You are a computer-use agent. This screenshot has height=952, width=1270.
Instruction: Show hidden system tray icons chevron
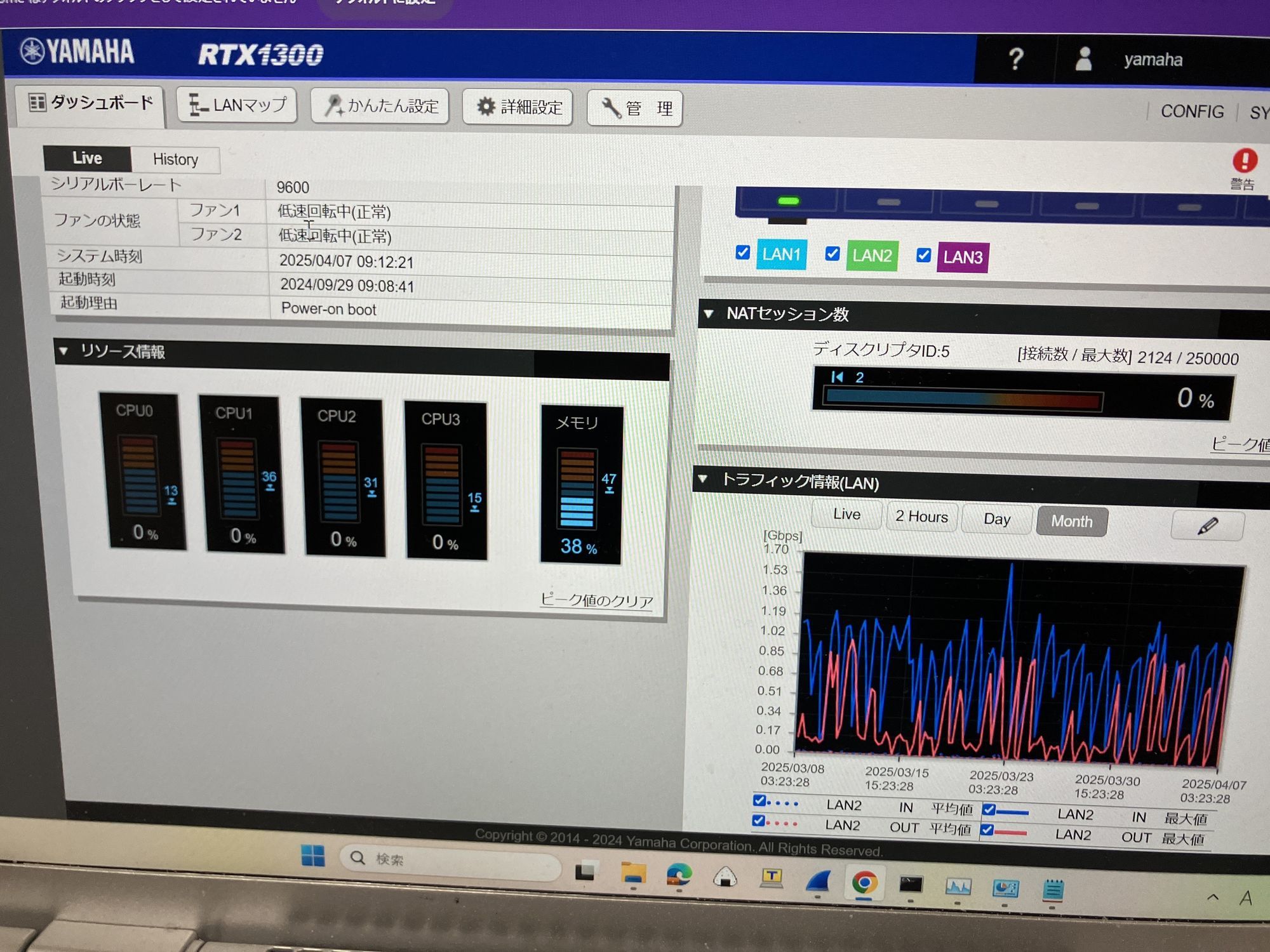1212,897
